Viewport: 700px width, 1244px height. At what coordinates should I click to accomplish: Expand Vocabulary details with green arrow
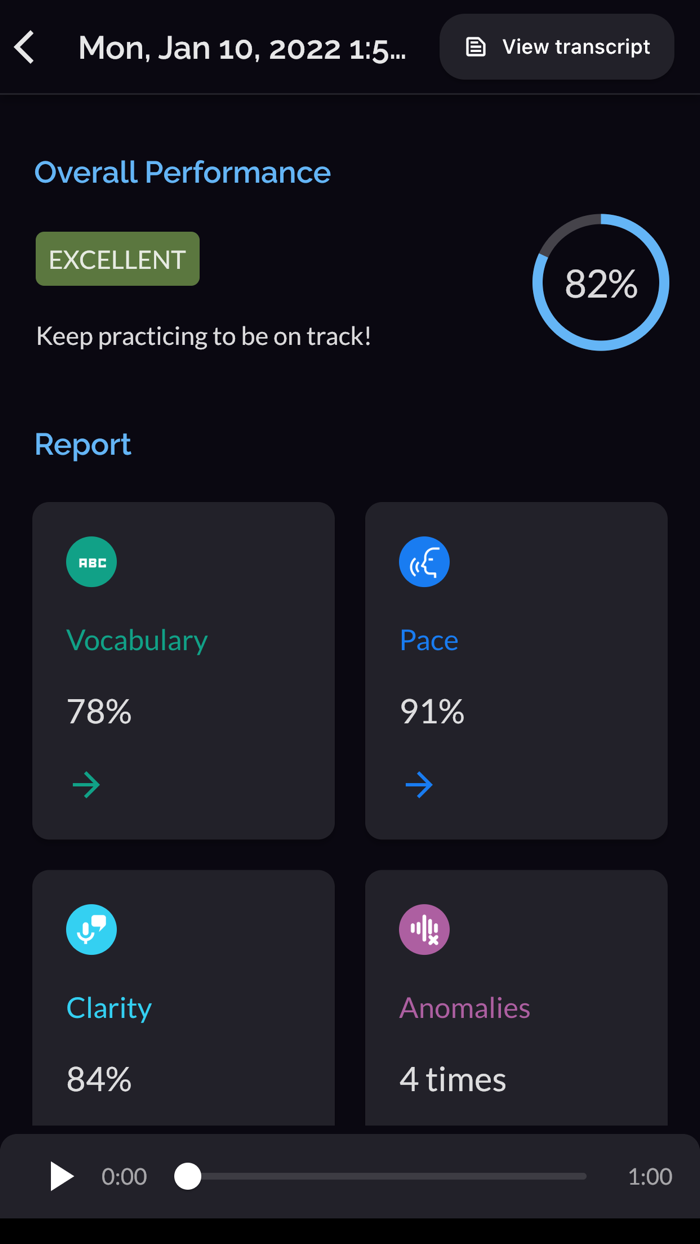click(86, 785)
